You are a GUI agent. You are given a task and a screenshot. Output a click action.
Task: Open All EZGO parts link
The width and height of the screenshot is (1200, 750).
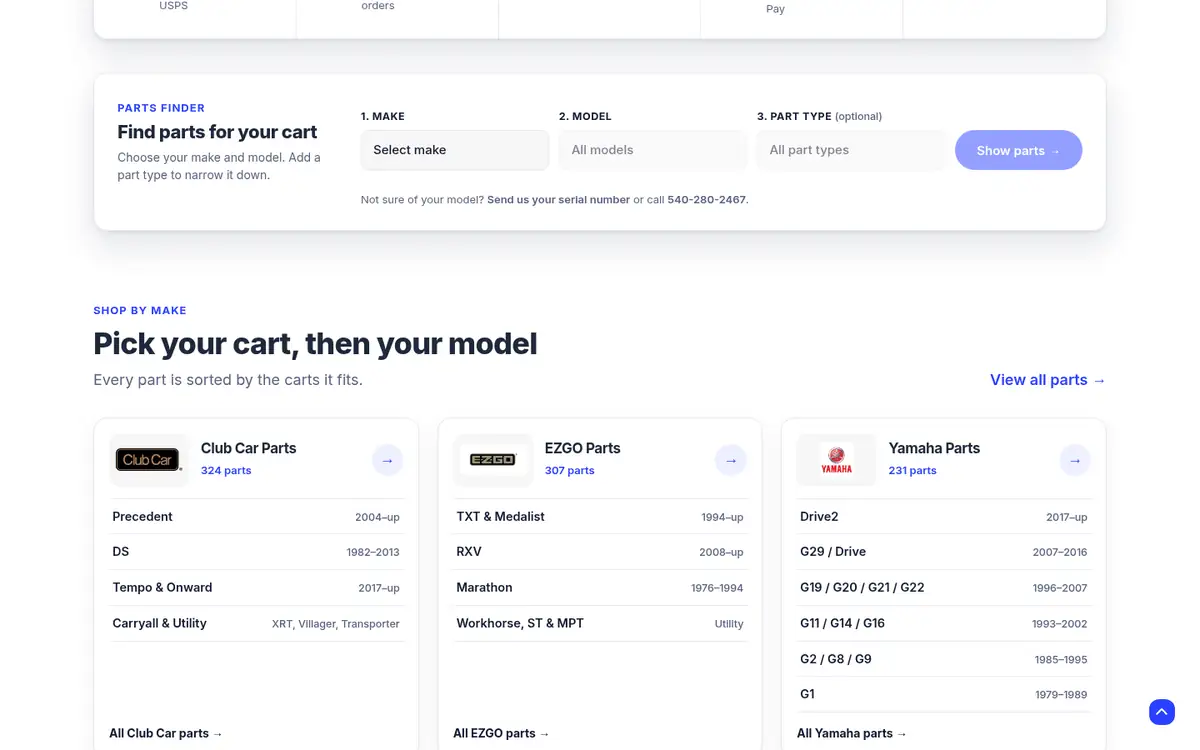[x=502, y=733]
